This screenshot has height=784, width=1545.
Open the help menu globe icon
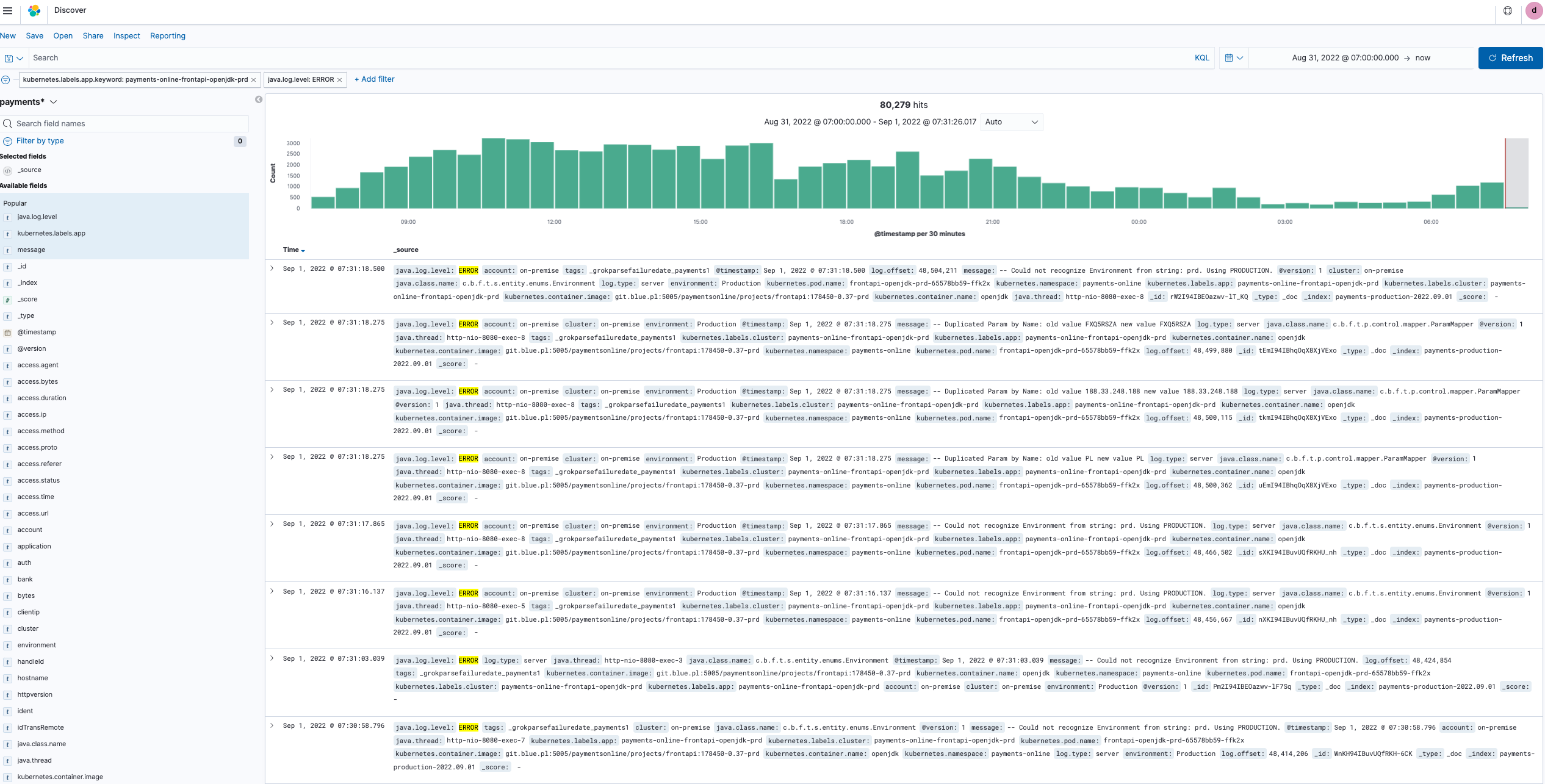pos(1507,10)
